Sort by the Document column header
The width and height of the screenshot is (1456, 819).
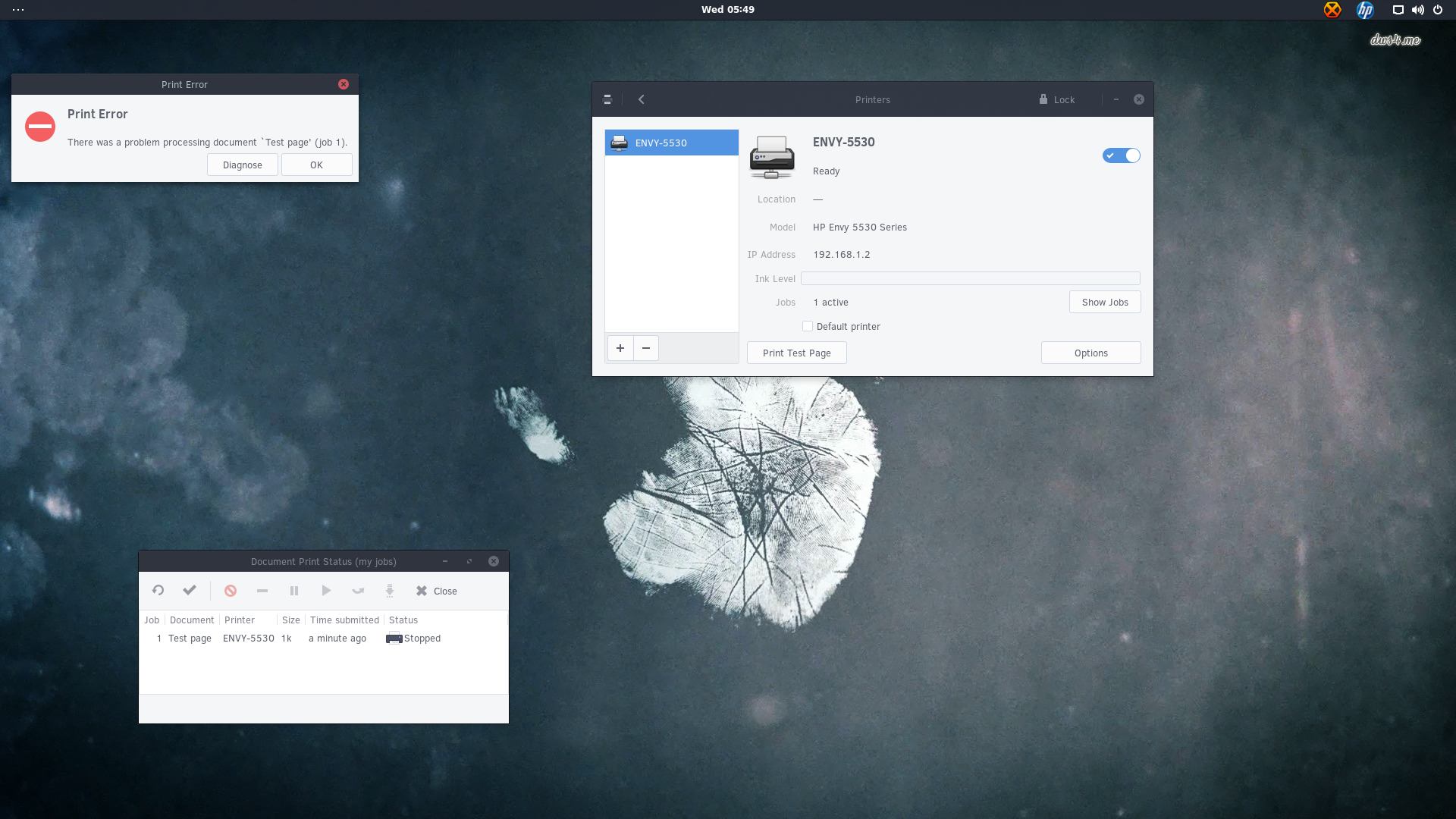point(192,620)
